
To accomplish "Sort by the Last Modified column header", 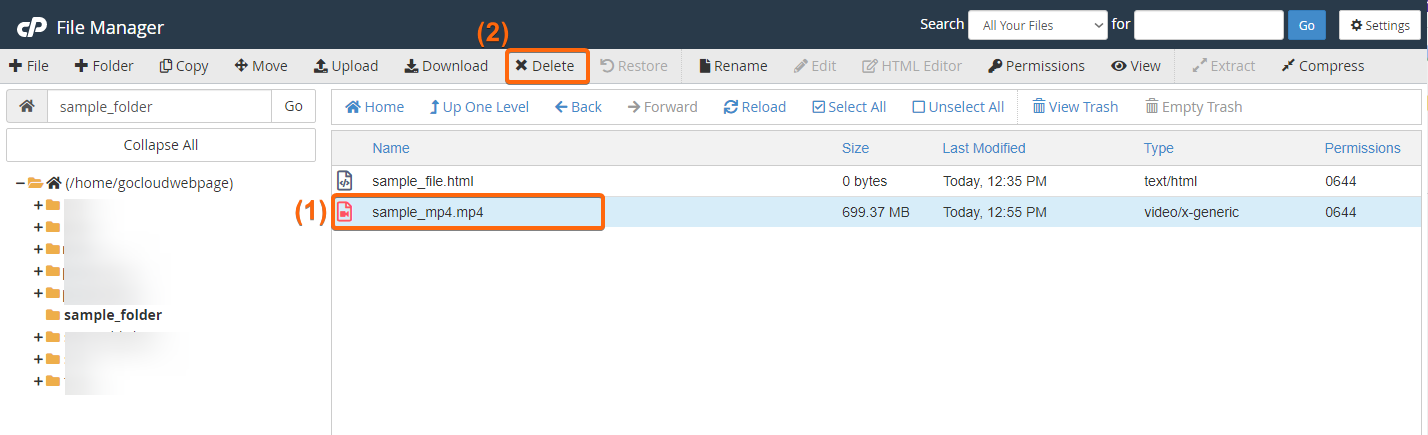I will (x=984, y=148).
